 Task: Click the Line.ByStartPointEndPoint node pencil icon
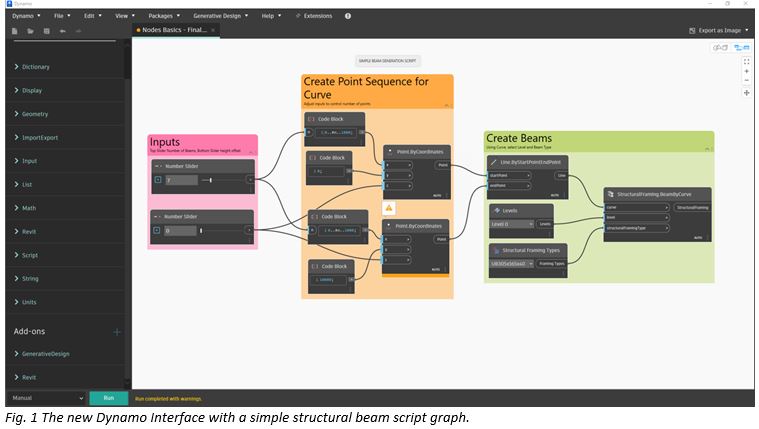coord(494,162)
